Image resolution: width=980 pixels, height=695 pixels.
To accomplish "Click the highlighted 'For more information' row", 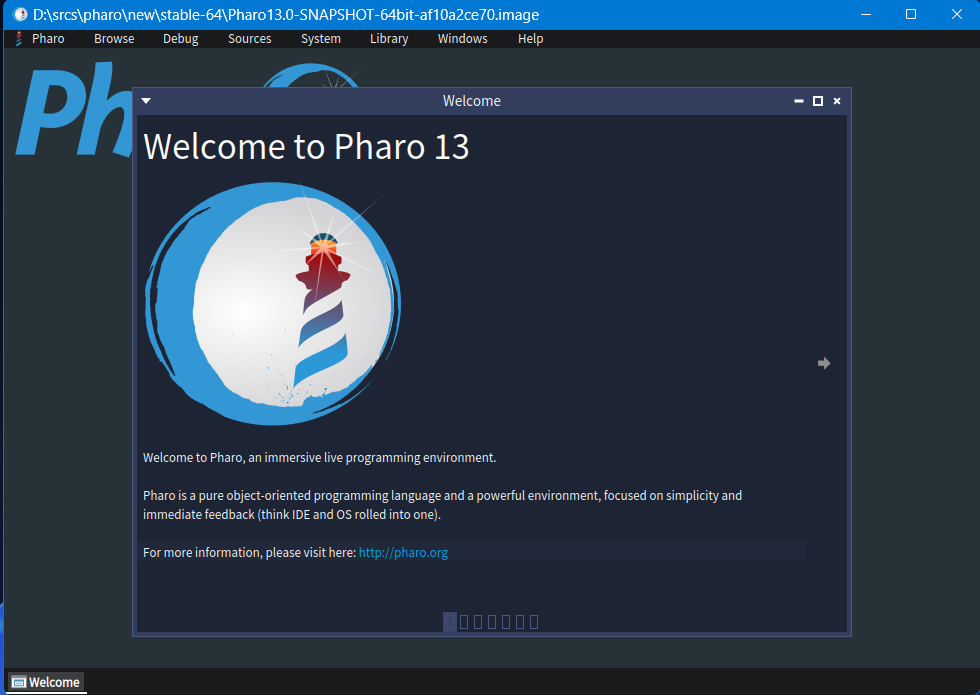I will coord(470,551).
